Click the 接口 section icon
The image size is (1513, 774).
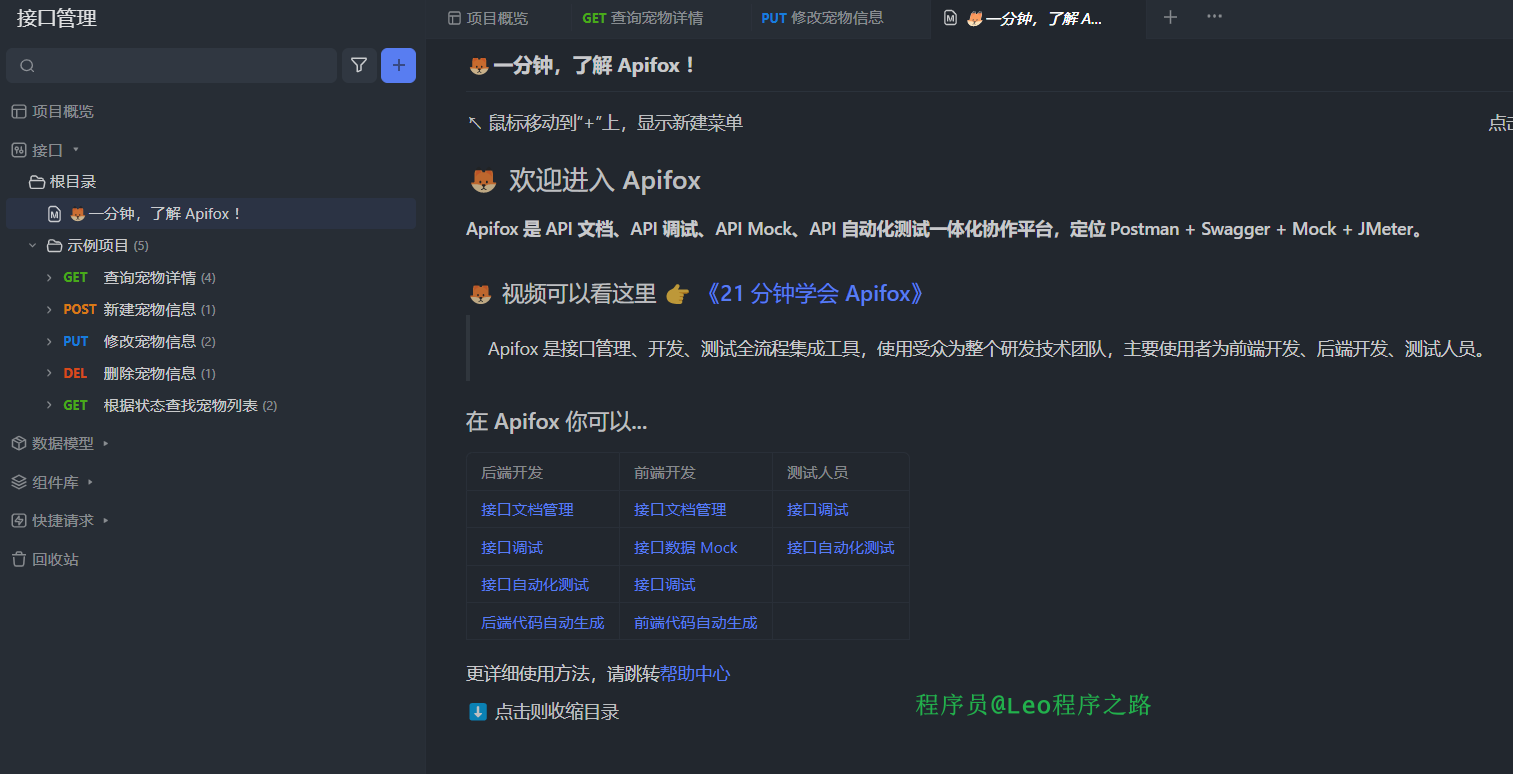(x=19, y=150)
